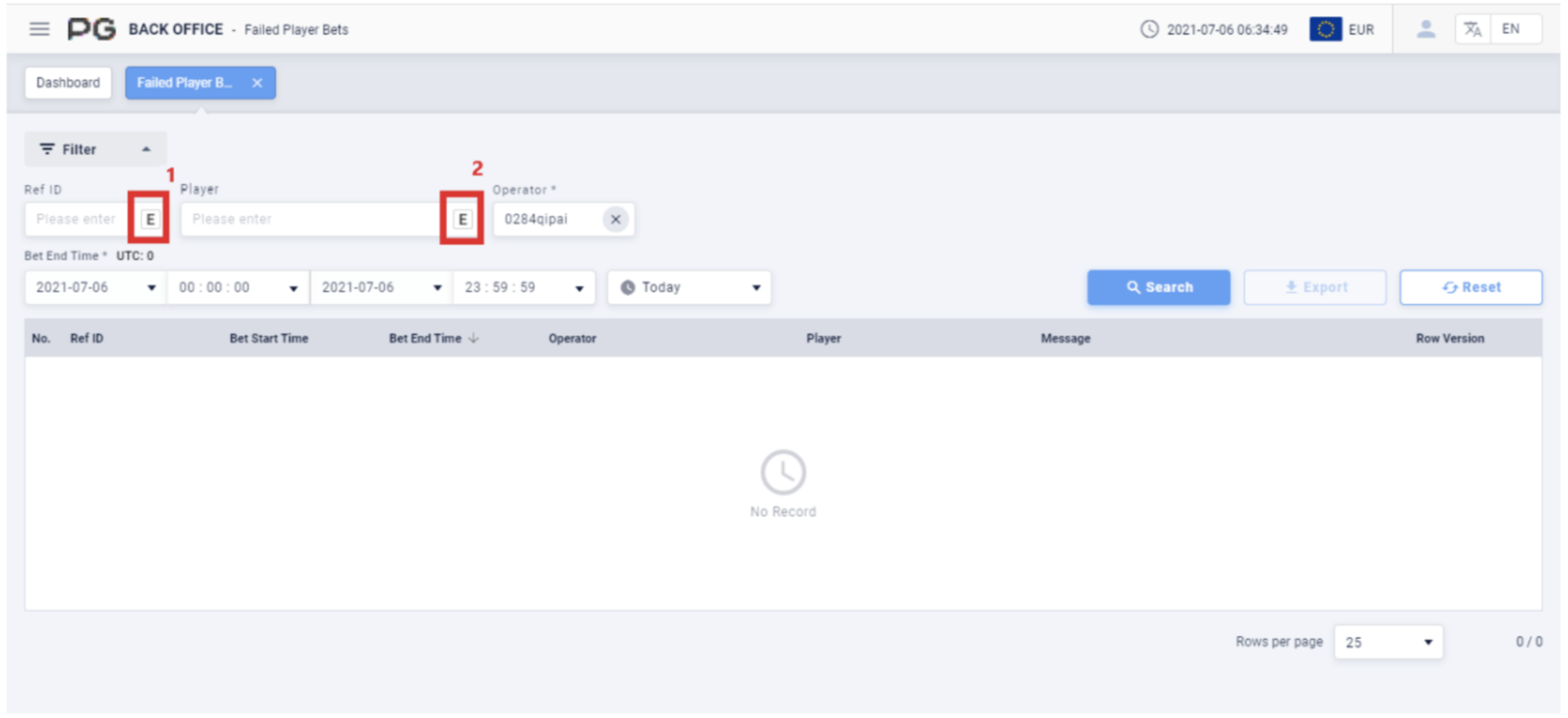Sort by Bet End Time arrow
The height and width of the screenshot is (718, 1568).
coord(474,339)
